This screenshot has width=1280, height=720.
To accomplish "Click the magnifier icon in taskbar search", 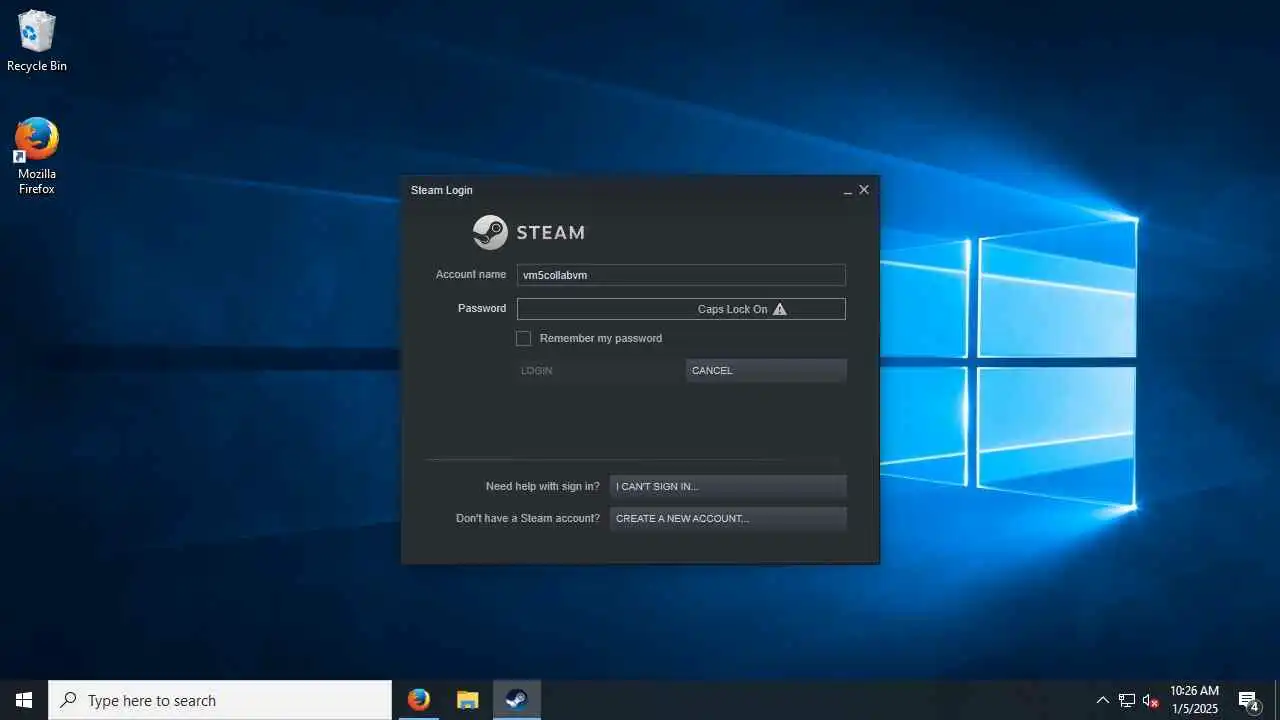I will click(68, 700).
